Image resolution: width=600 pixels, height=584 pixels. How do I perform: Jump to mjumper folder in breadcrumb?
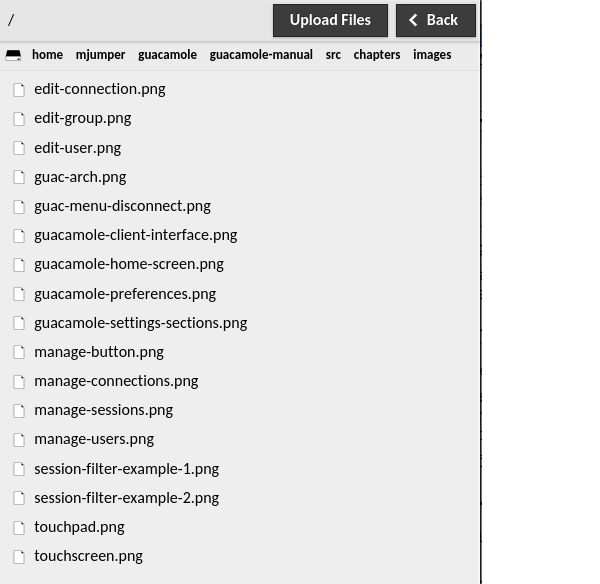click(x=100, y=55)
